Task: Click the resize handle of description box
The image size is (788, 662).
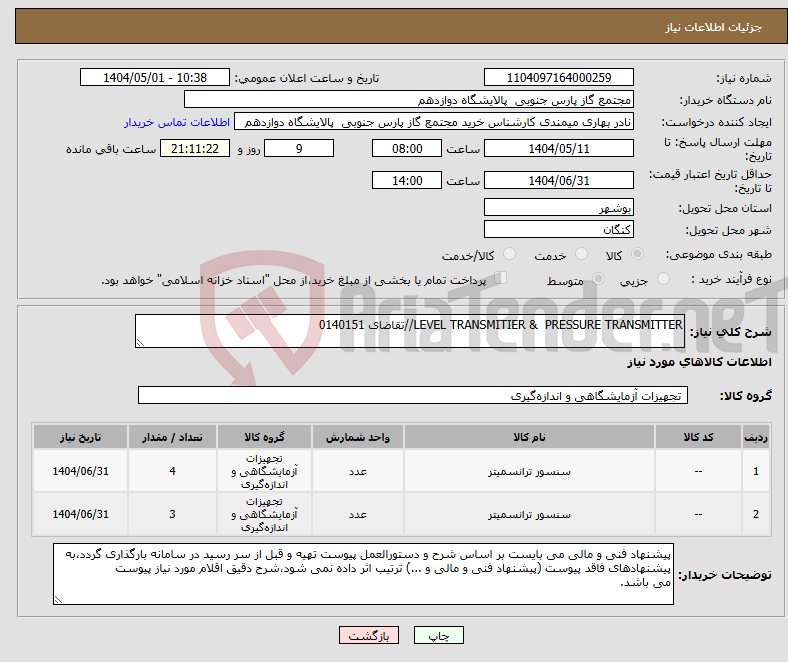Action: (x=140, y=342)
